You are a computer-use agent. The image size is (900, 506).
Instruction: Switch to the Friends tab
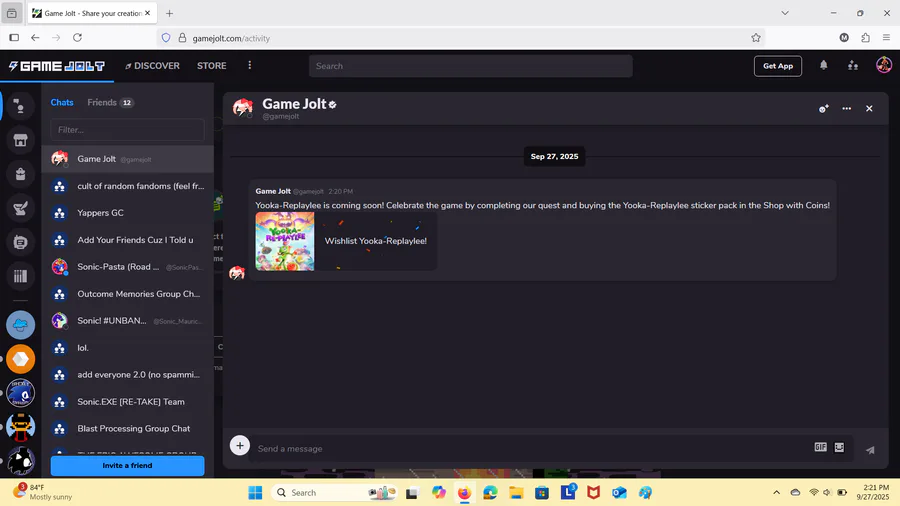(110, 102)
